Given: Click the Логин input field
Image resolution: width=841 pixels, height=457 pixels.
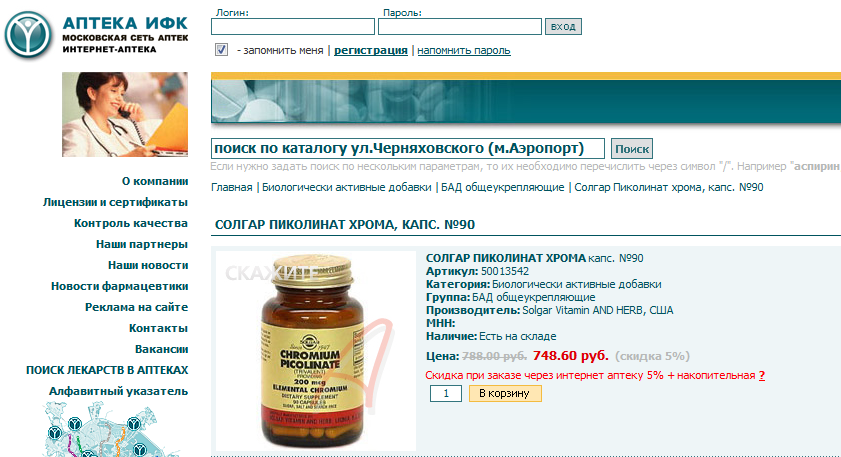Looking at the screenshot, I should tap(293, 26).
